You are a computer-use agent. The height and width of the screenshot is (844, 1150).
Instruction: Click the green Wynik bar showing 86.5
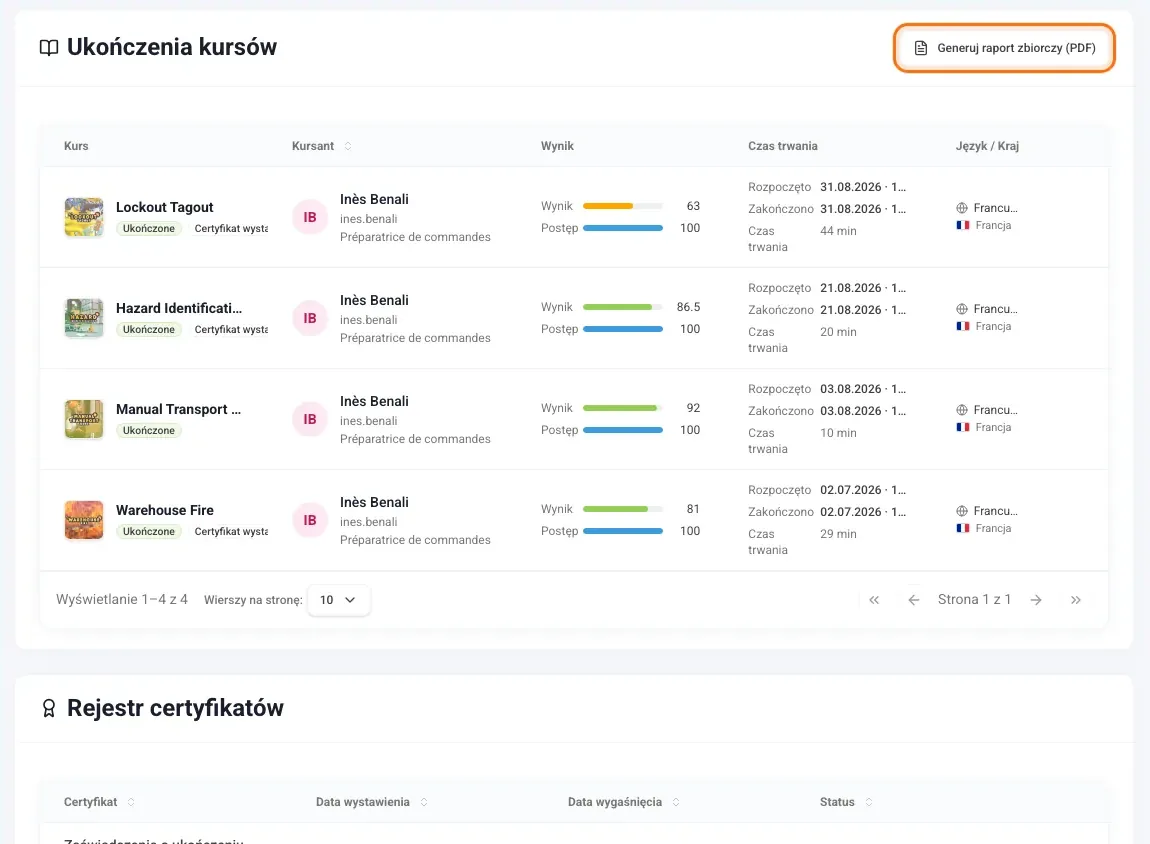coord(623,307)
